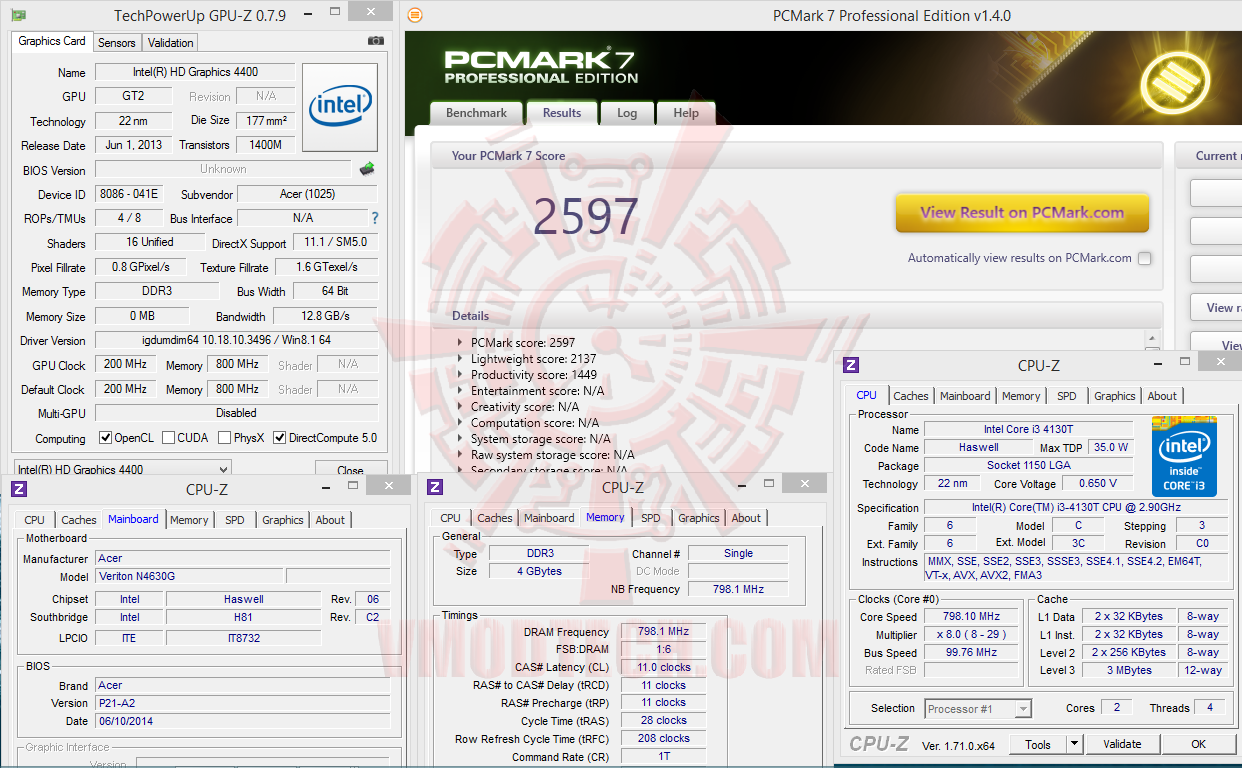Select the Graphics tab in mainboard CPU-Z window
1242x768 pixels.
tap(283, 520)
